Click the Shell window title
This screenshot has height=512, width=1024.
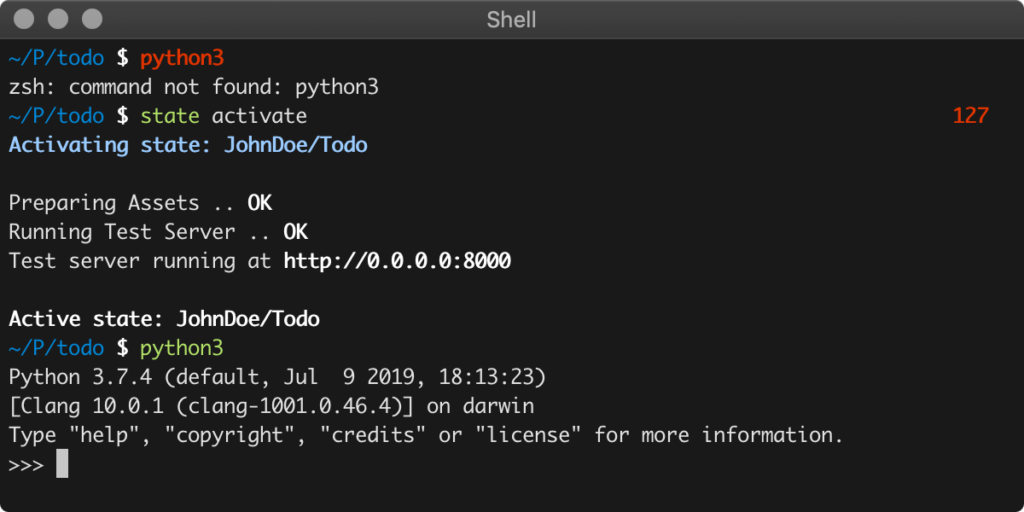click(511, 20)
